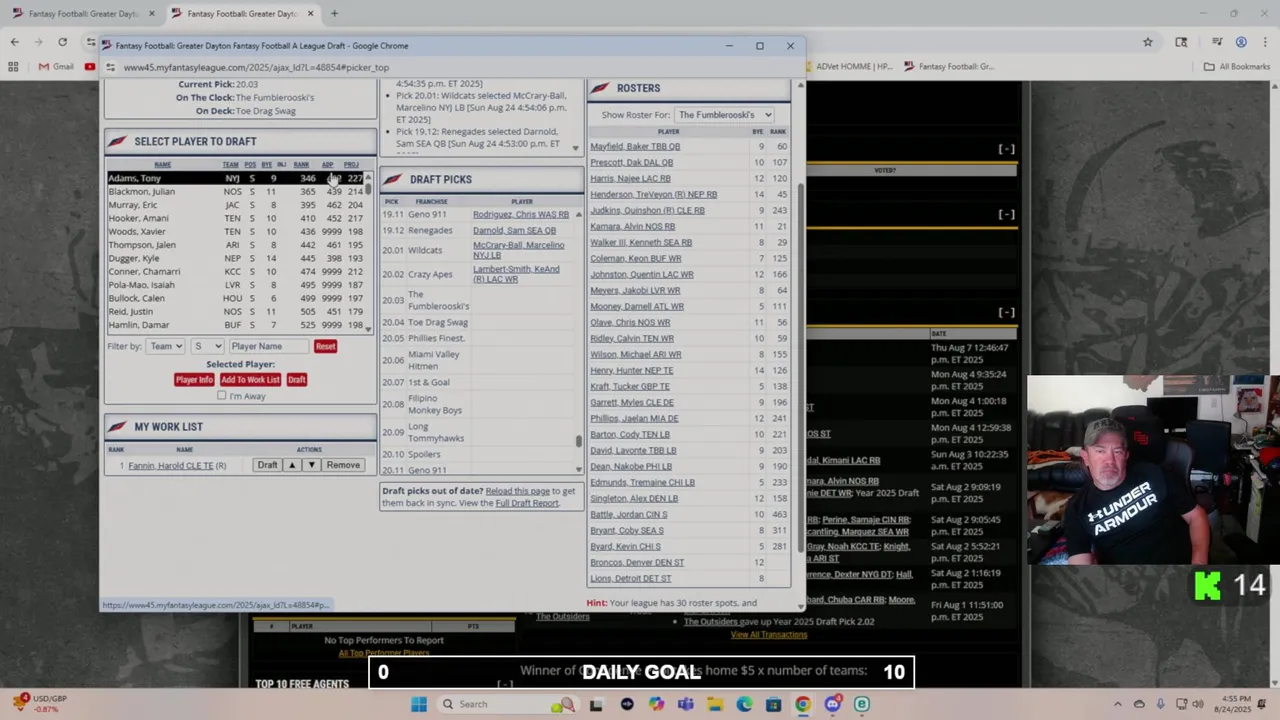
Task: Click the red Draft button under Selected Player
Action: 297,380
